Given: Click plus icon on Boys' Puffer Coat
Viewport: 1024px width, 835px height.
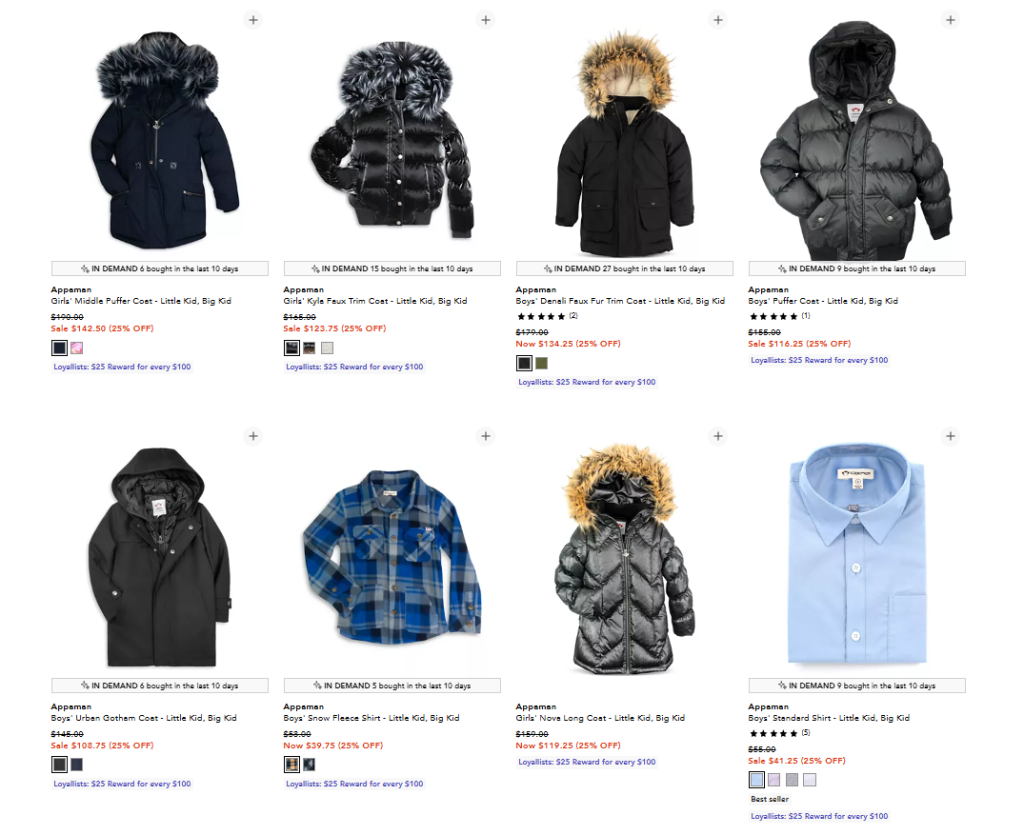Looking at the screenshot, I should coord(951,20).
